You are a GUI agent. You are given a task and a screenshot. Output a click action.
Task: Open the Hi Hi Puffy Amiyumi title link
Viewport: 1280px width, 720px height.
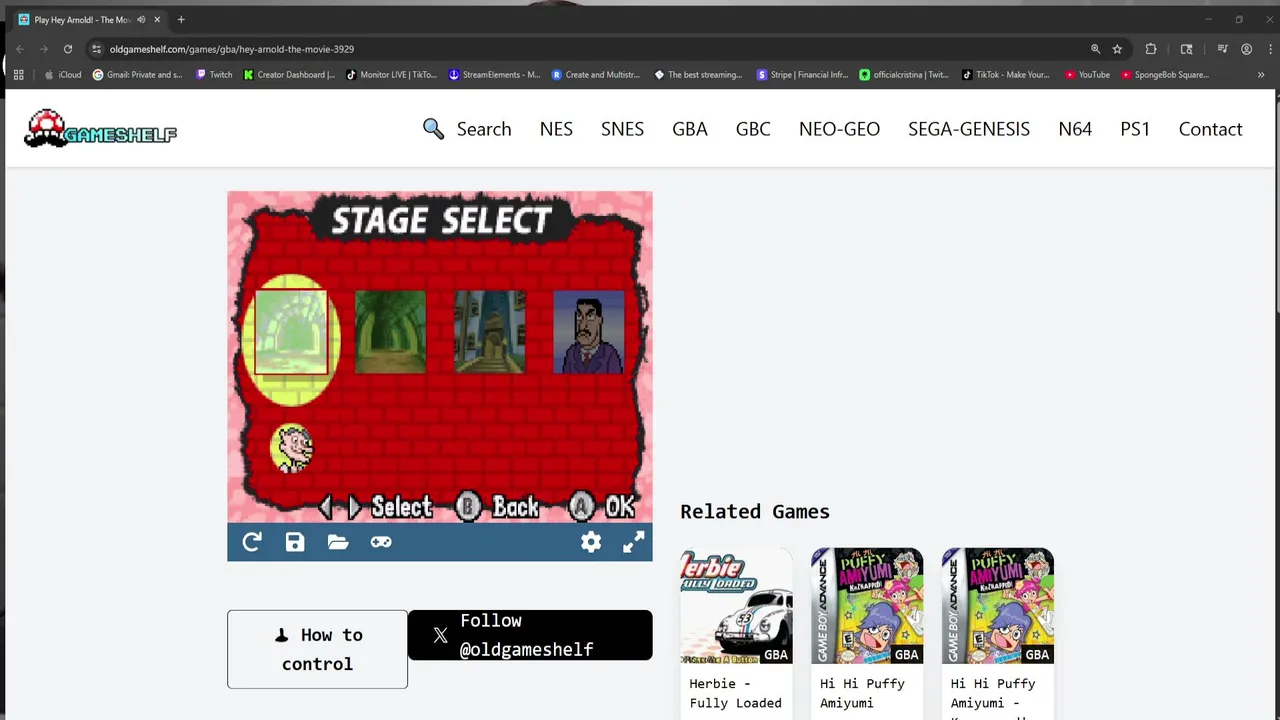pos(862,693)
